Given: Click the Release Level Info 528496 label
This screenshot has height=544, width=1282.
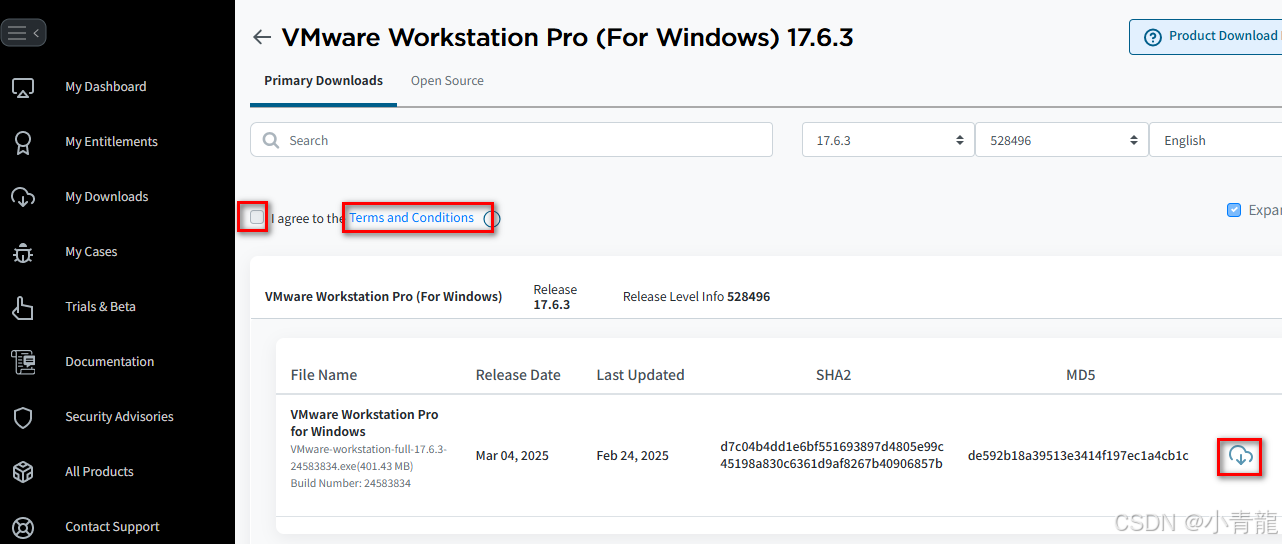Looking at the screenshot, I should click(696, 297).
